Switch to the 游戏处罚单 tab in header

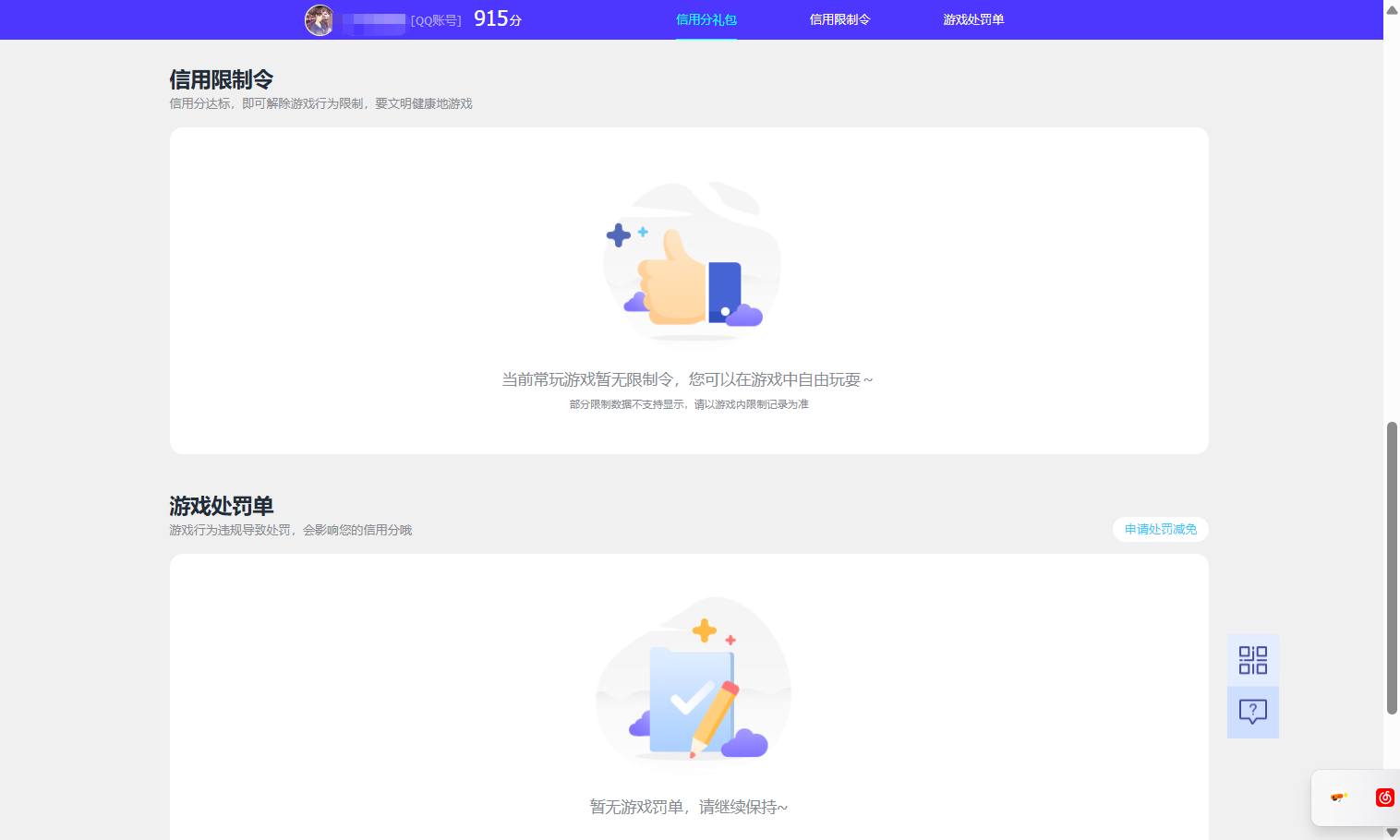point(973,19)
